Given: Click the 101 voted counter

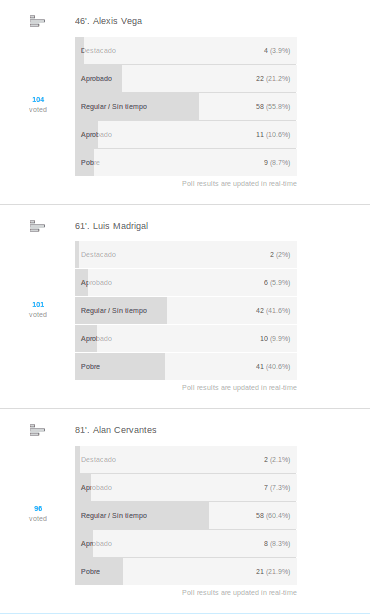Looking at the screenshot, I should point(38,309).
